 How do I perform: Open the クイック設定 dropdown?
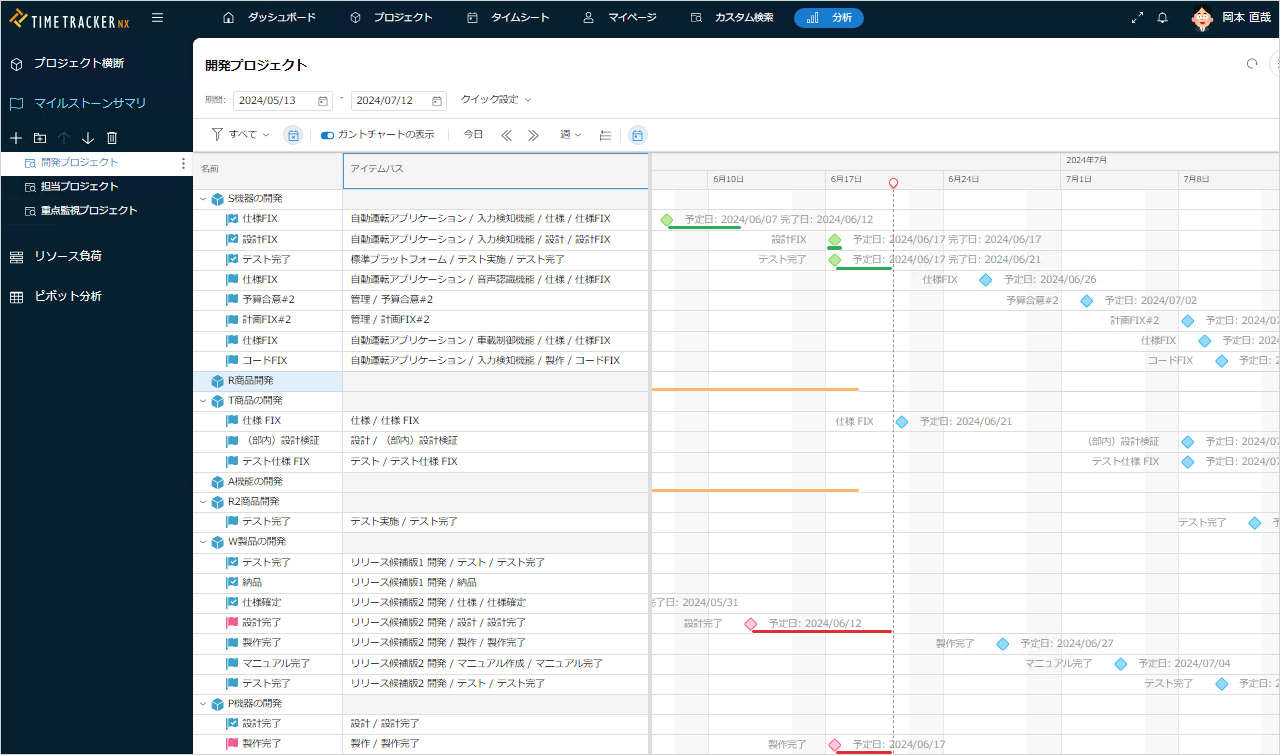point(496,100)
